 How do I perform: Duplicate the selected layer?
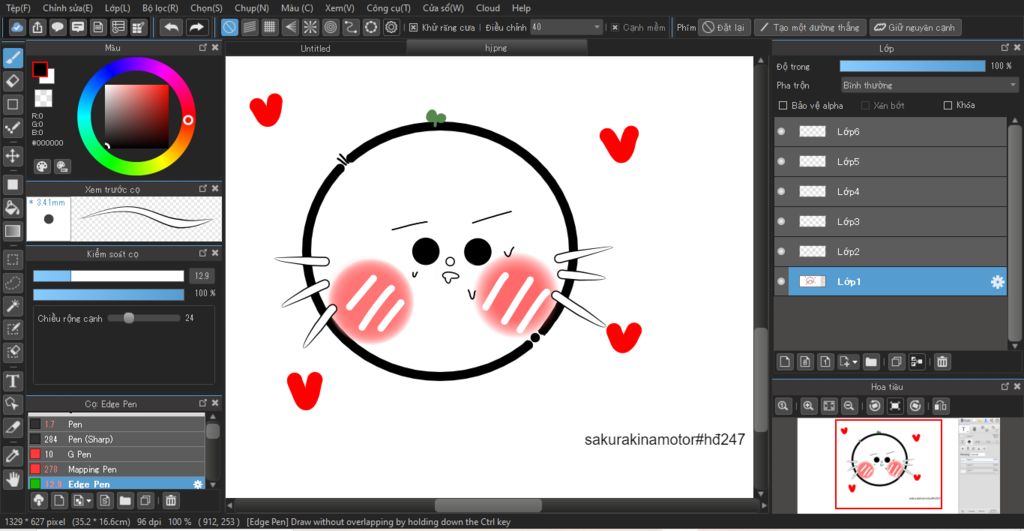(897, 362)
